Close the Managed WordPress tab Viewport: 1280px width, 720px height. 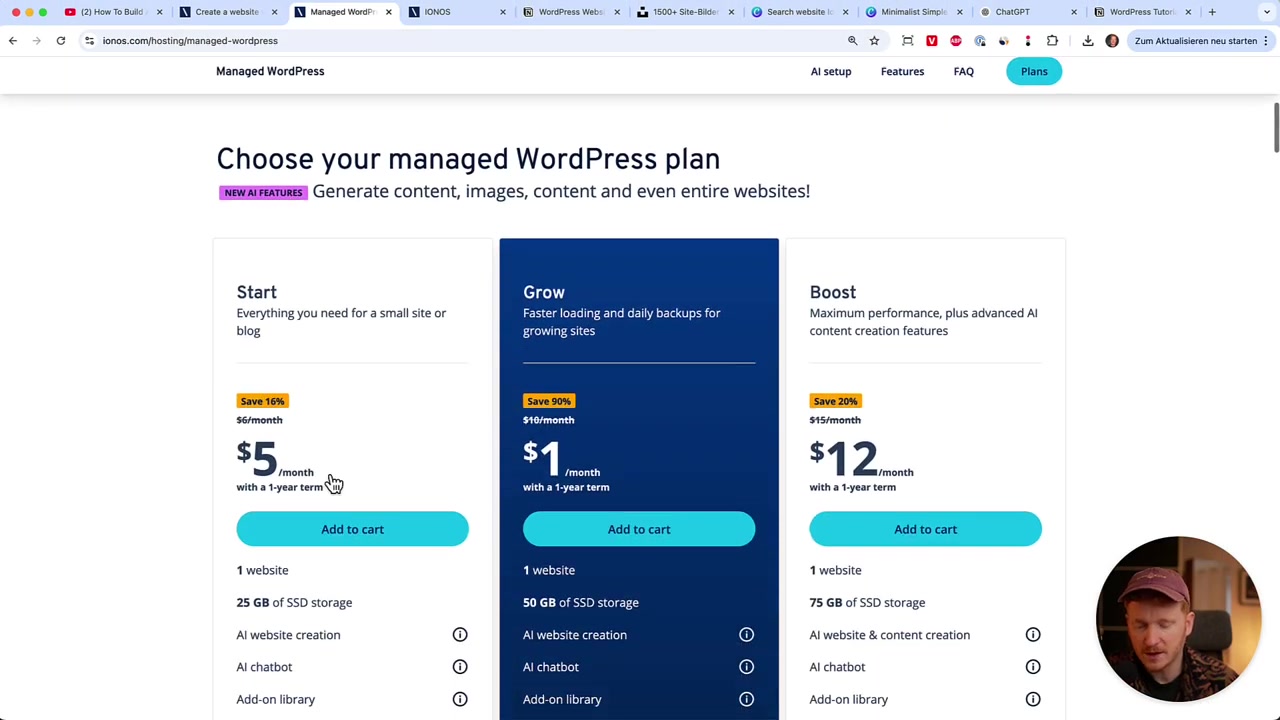[x=389, y=12]
